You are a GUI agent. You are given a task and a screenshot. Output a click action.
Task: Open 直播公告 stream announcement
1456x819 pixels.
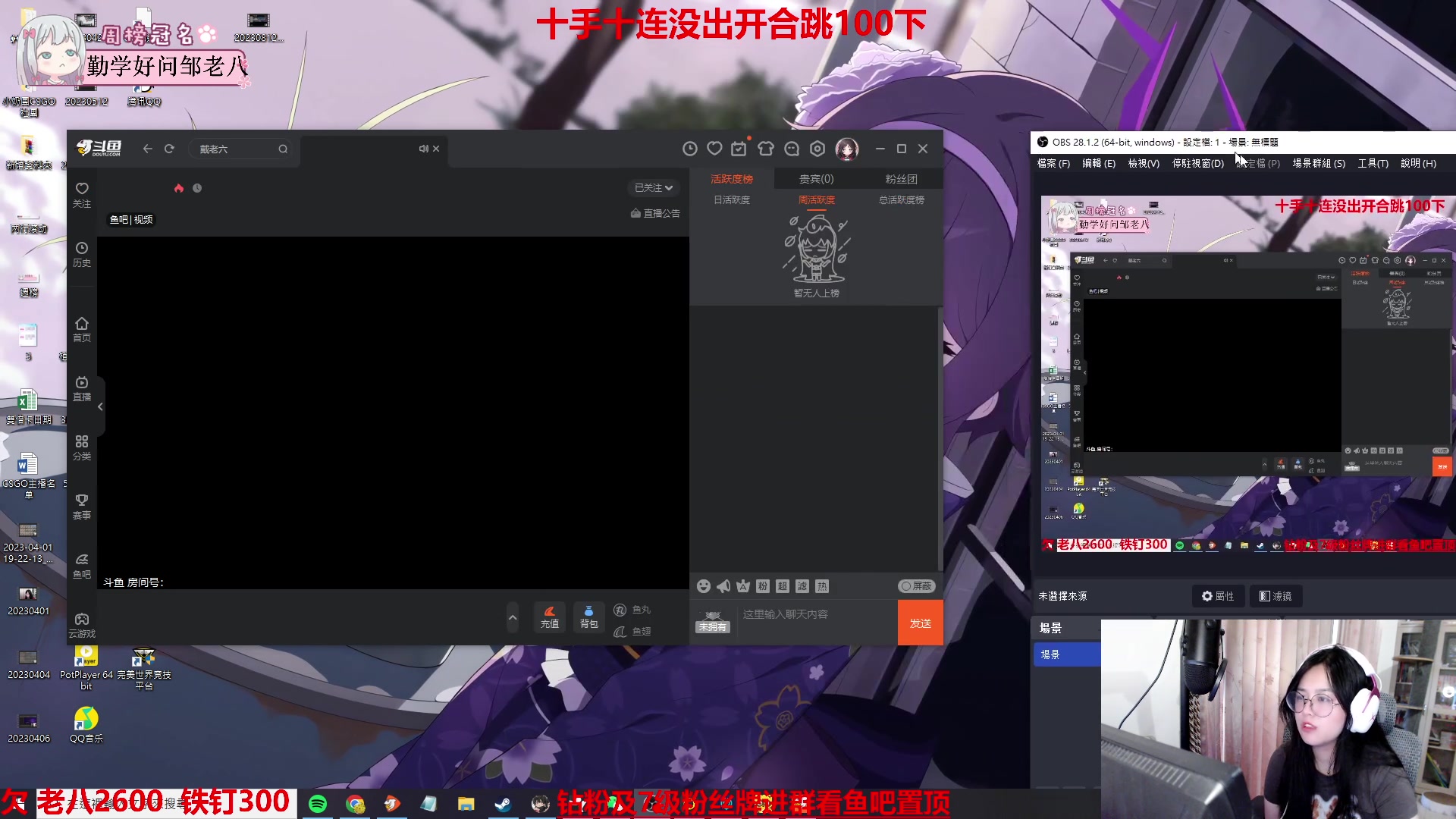656,214
